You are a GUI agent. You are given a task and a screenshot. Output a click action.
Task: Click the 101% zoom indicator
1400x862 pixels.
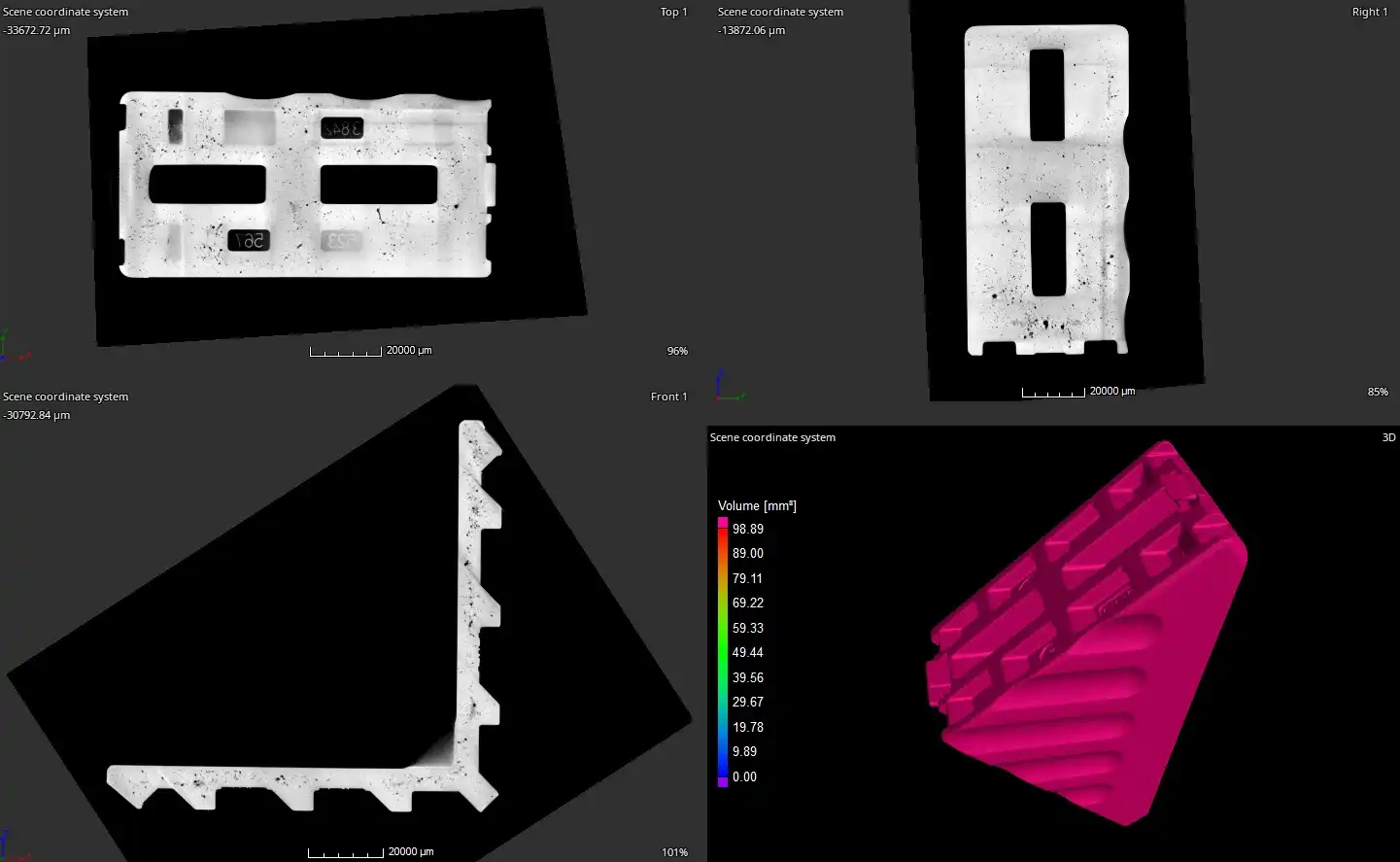pos(674,852)
